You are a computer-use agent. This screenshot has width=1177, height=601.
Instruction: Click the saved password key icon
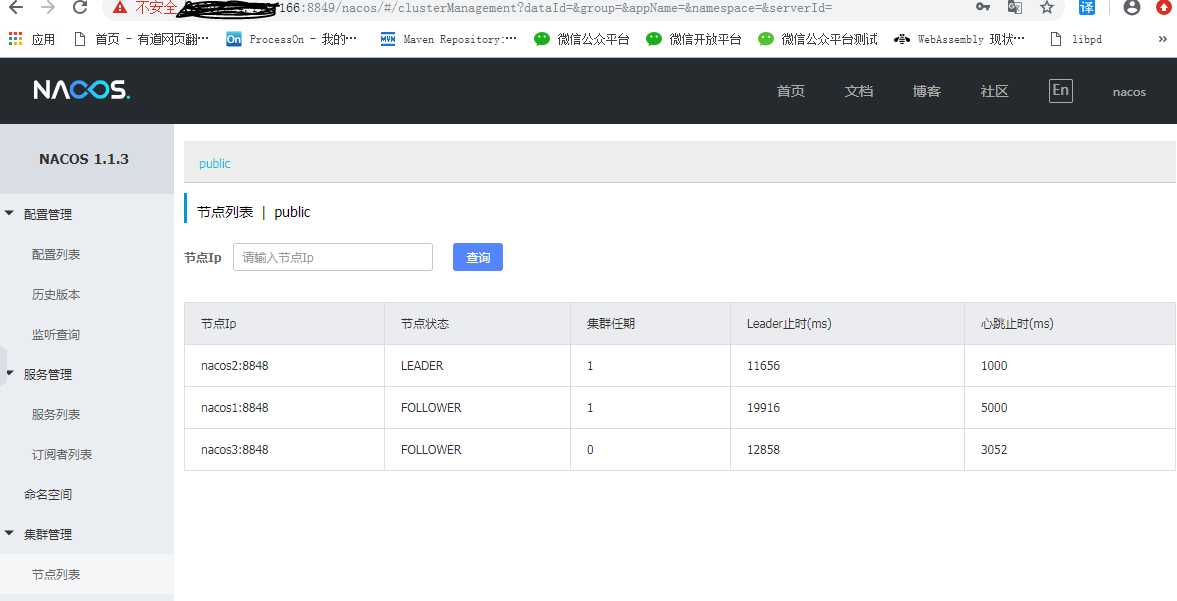(983, 8)
